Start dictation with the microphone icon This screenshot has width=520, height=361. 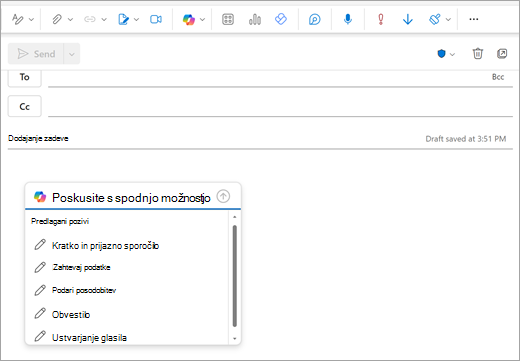pos(348,19)
